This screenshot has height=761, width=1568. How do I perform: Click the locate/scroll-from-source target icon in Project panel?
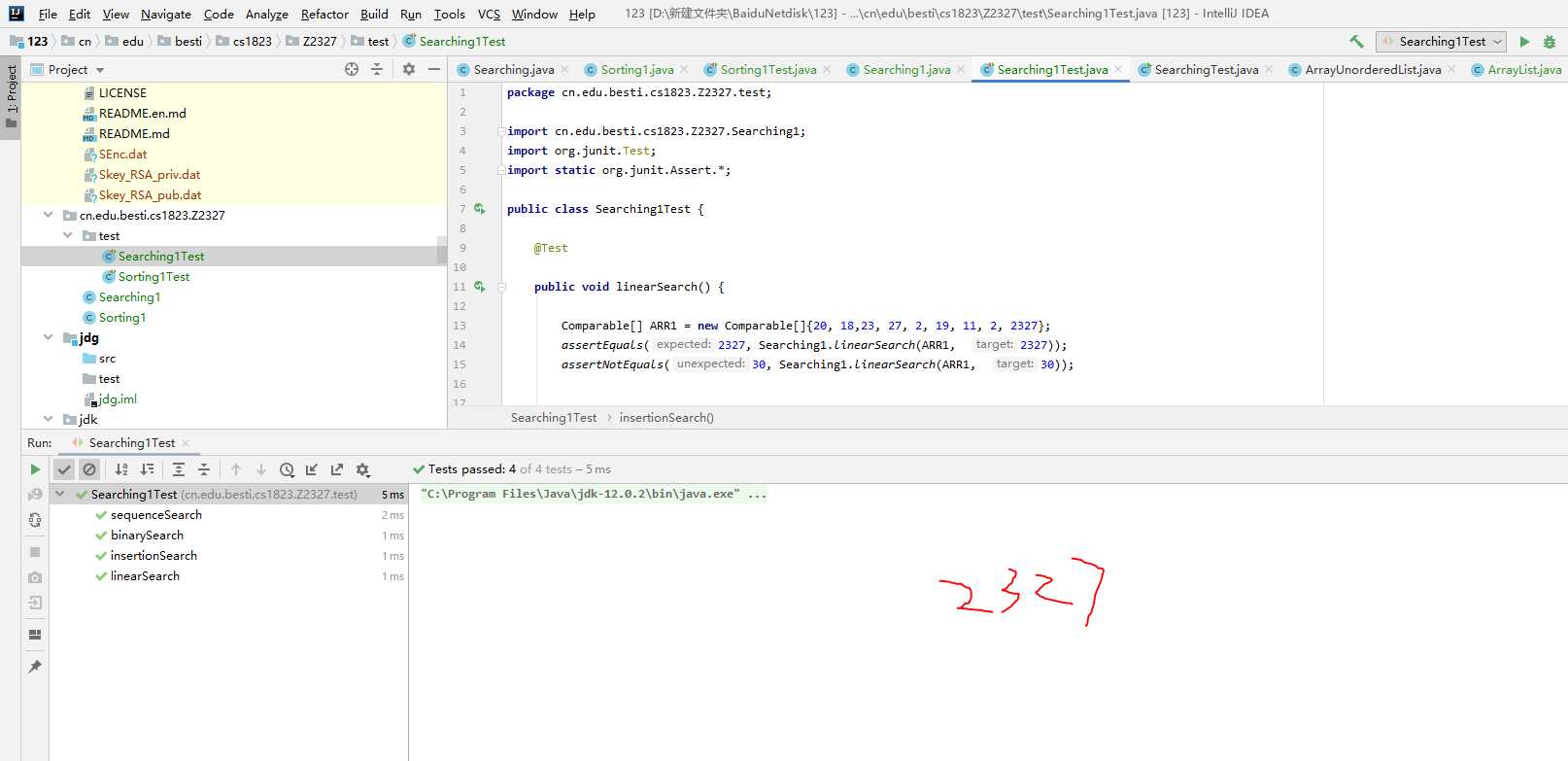point(352,69)
